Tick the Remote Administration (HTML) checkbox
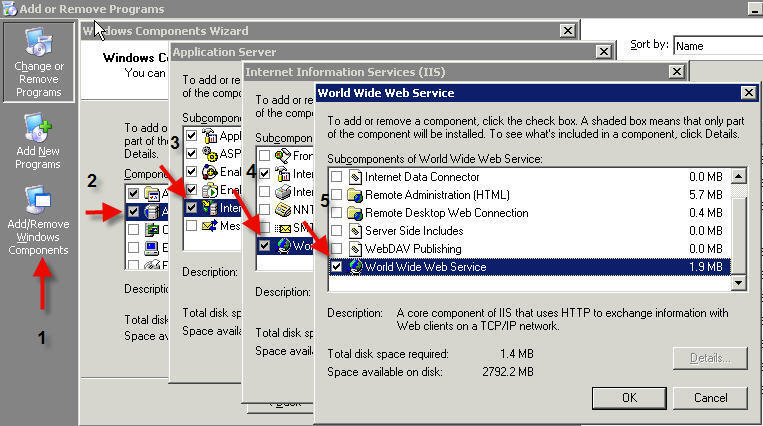 click(336, 195)
